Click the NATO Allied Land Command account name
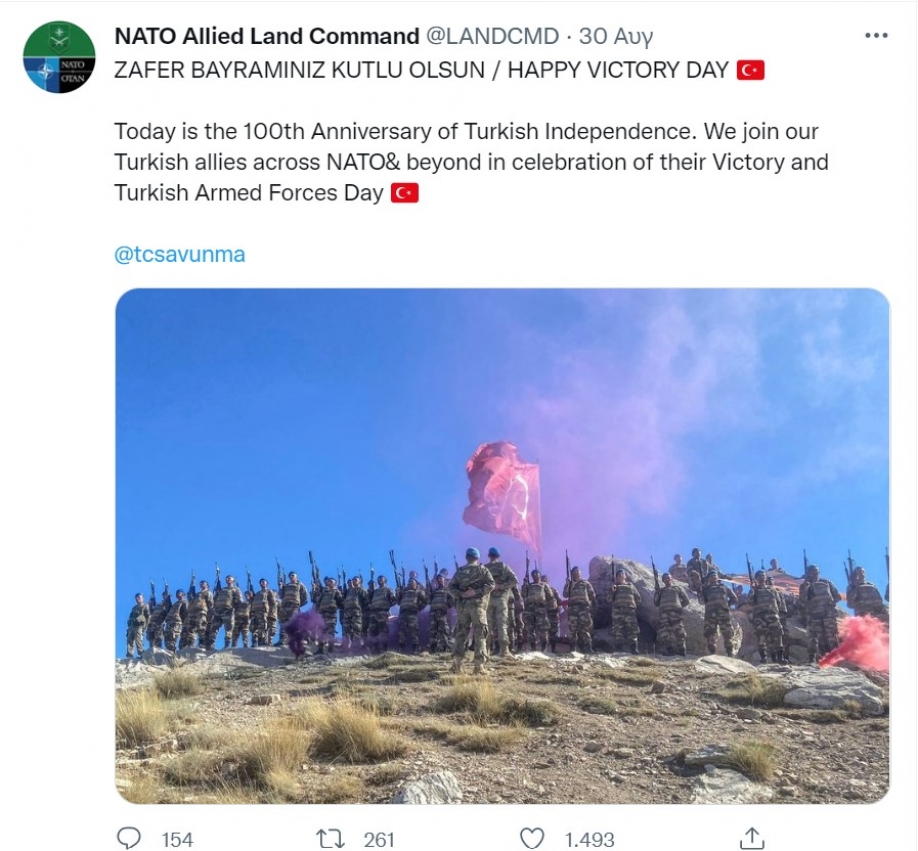 267,36
